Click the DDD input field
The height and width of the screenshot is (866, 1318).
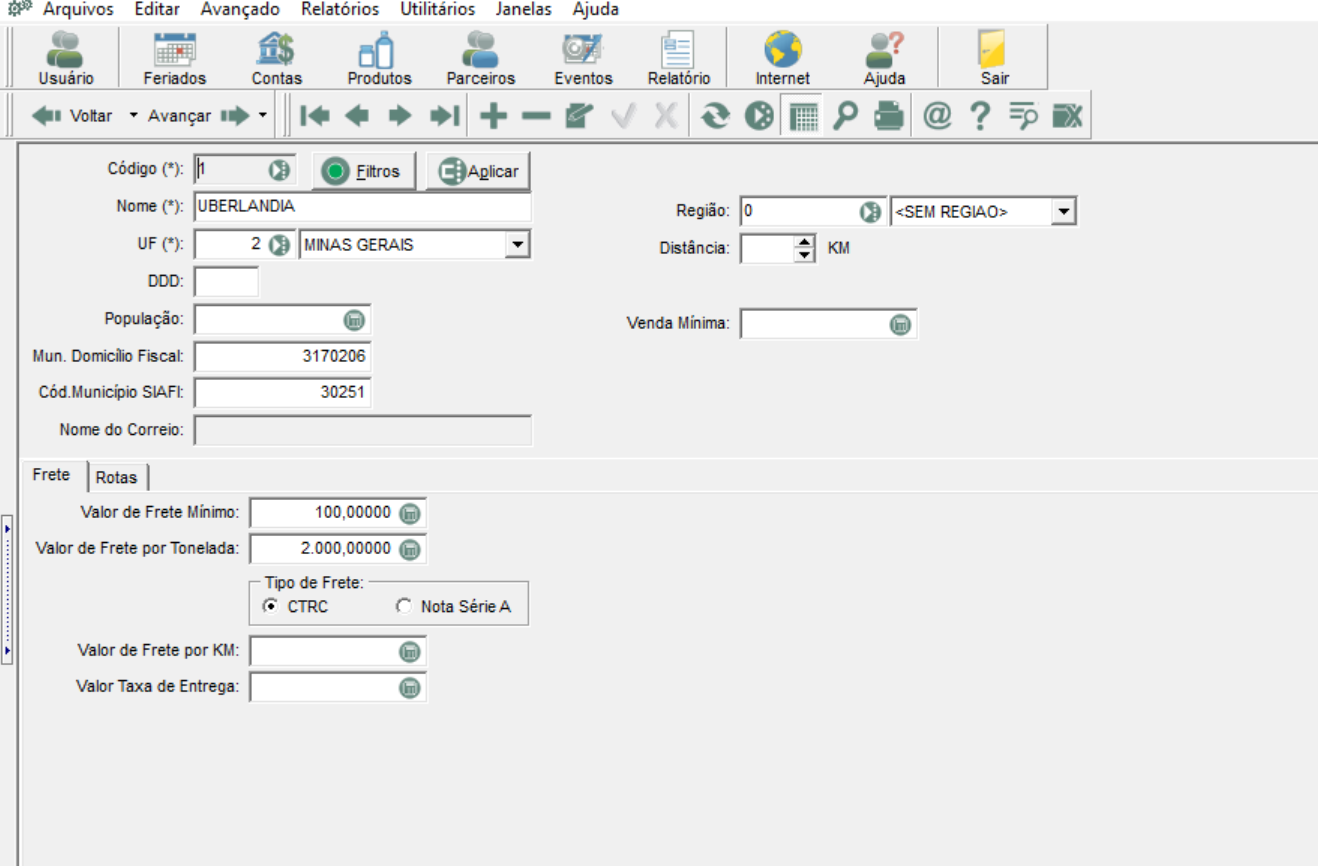click(227, 281)
